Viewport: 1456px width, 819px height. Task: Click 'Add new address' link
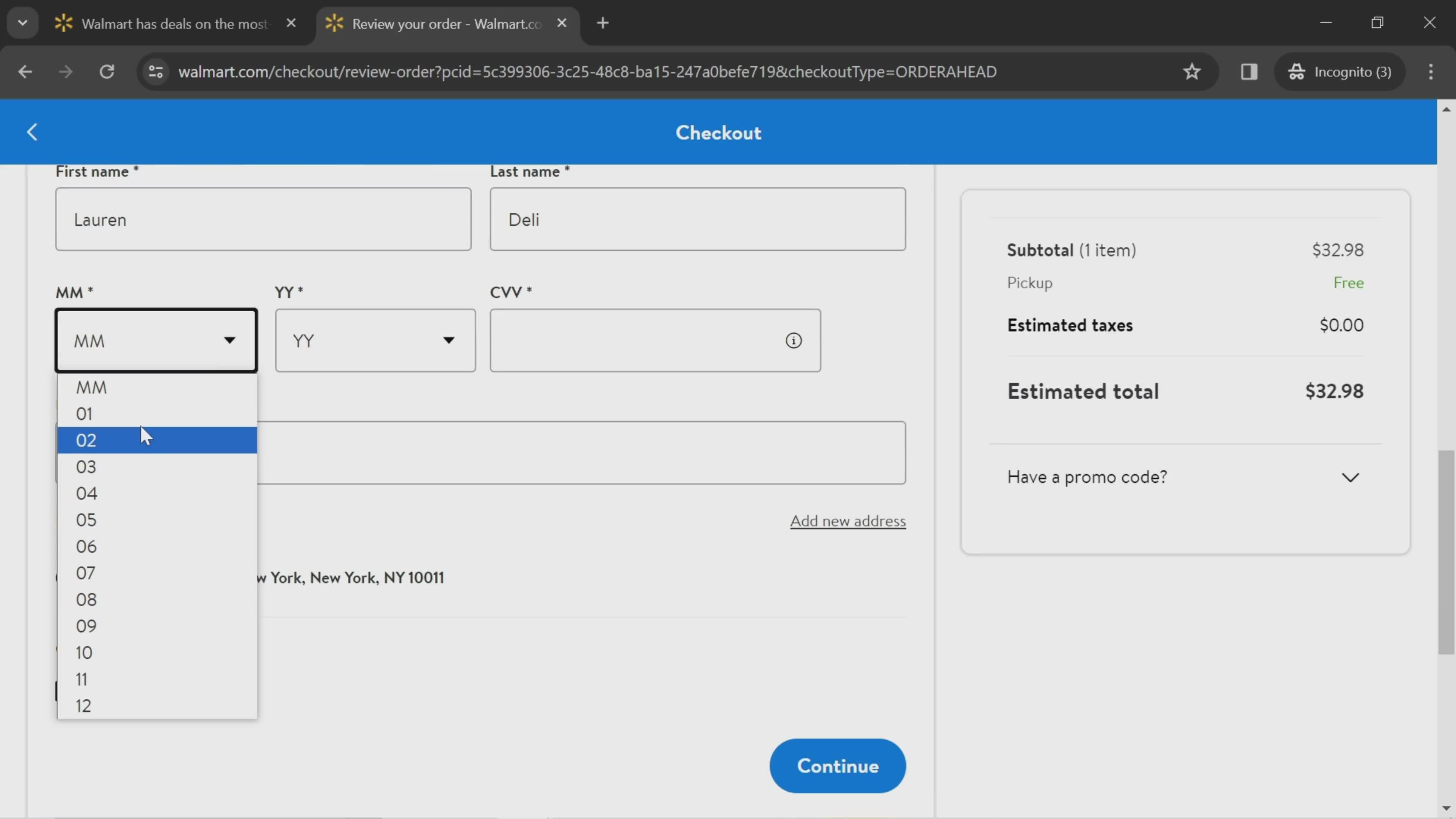(x=848, y=521)
